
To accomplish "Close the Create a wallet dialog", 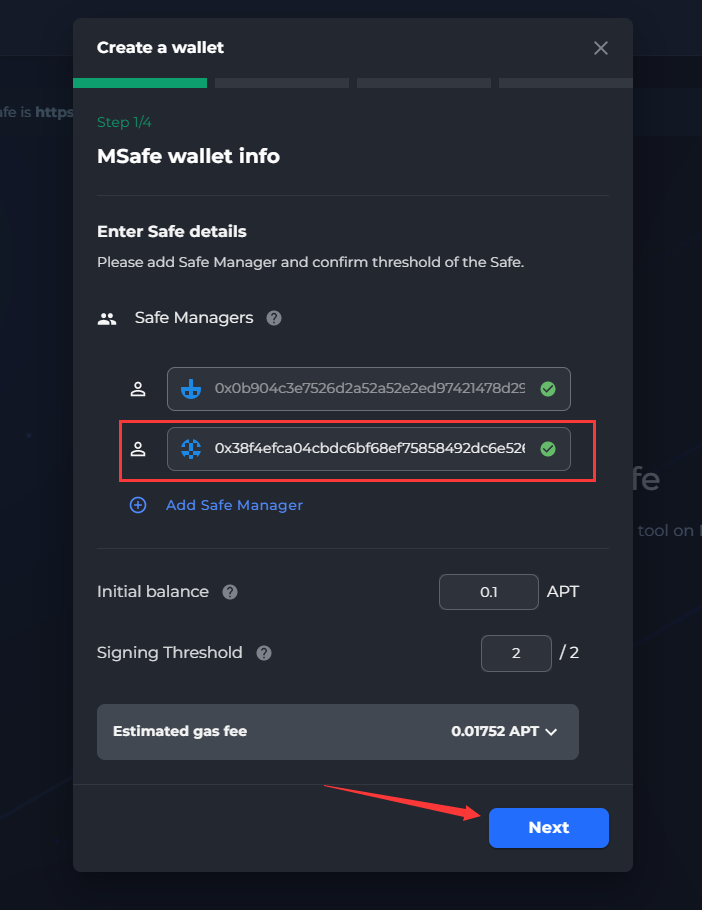I will (600, 48).
